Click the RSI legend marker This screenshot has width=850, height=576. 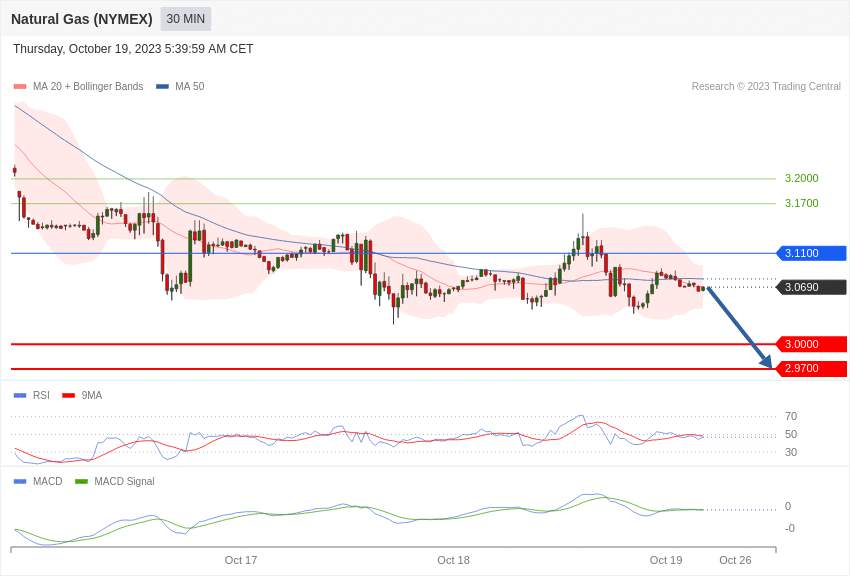(20, 396)
